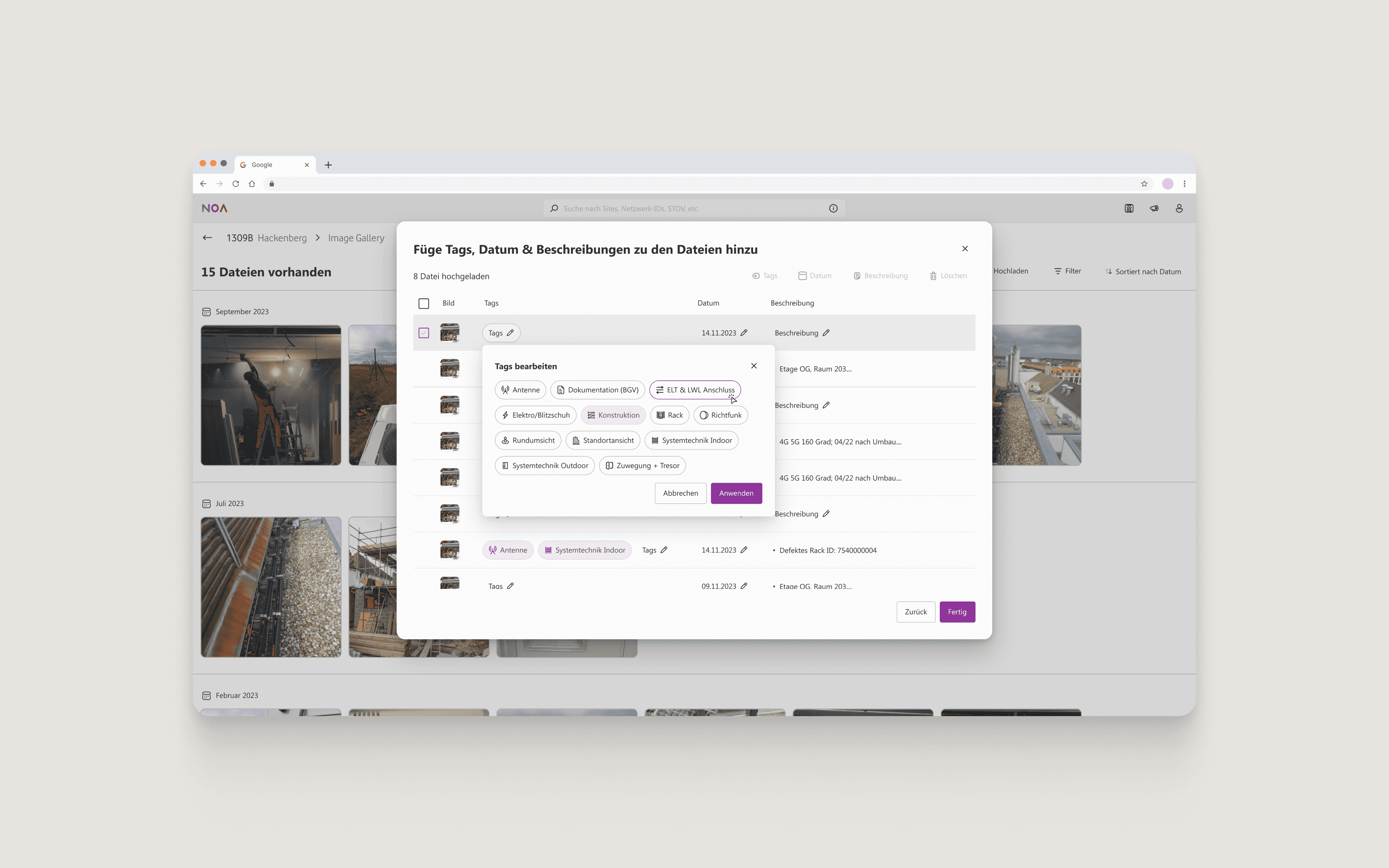The height and width of the screenshot is (868, 1389).
Task: Toggle Systemtechnik Indoor chip in Tags bearbeiten popup
Action: [x=691, y=441]
